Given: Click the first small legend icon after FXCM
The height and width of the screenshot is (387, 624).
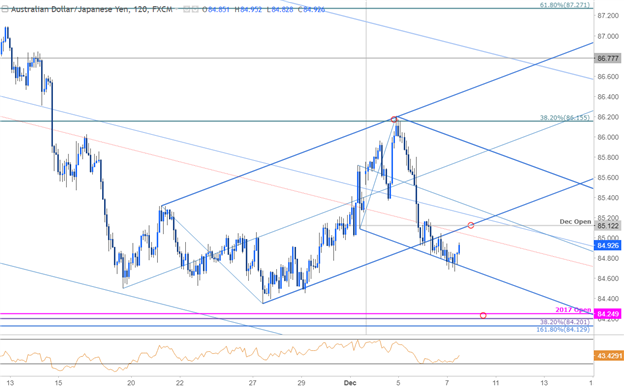Looking at the screenshot, I should (x=187, y=9).
